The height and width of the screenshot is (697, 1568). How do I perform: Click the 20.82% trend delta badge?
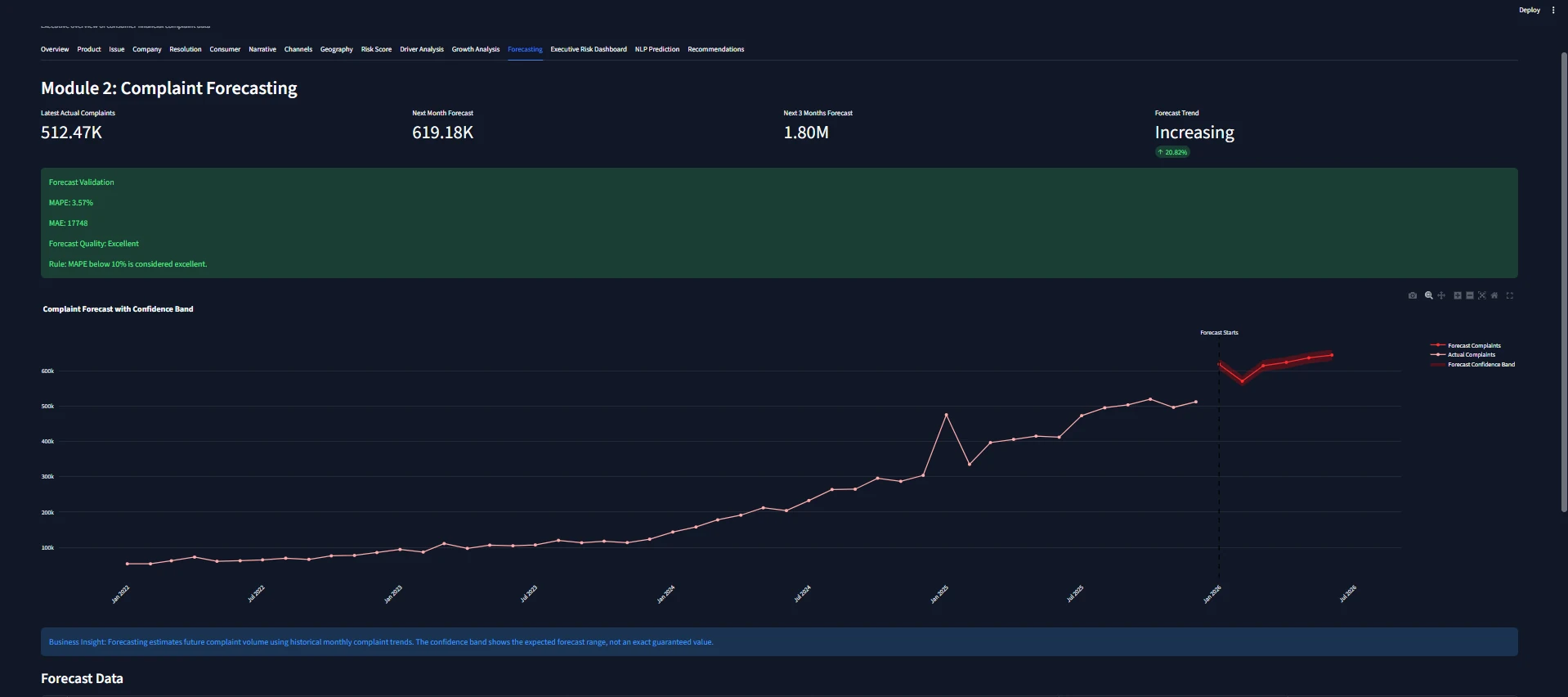tap(1172, 152)
